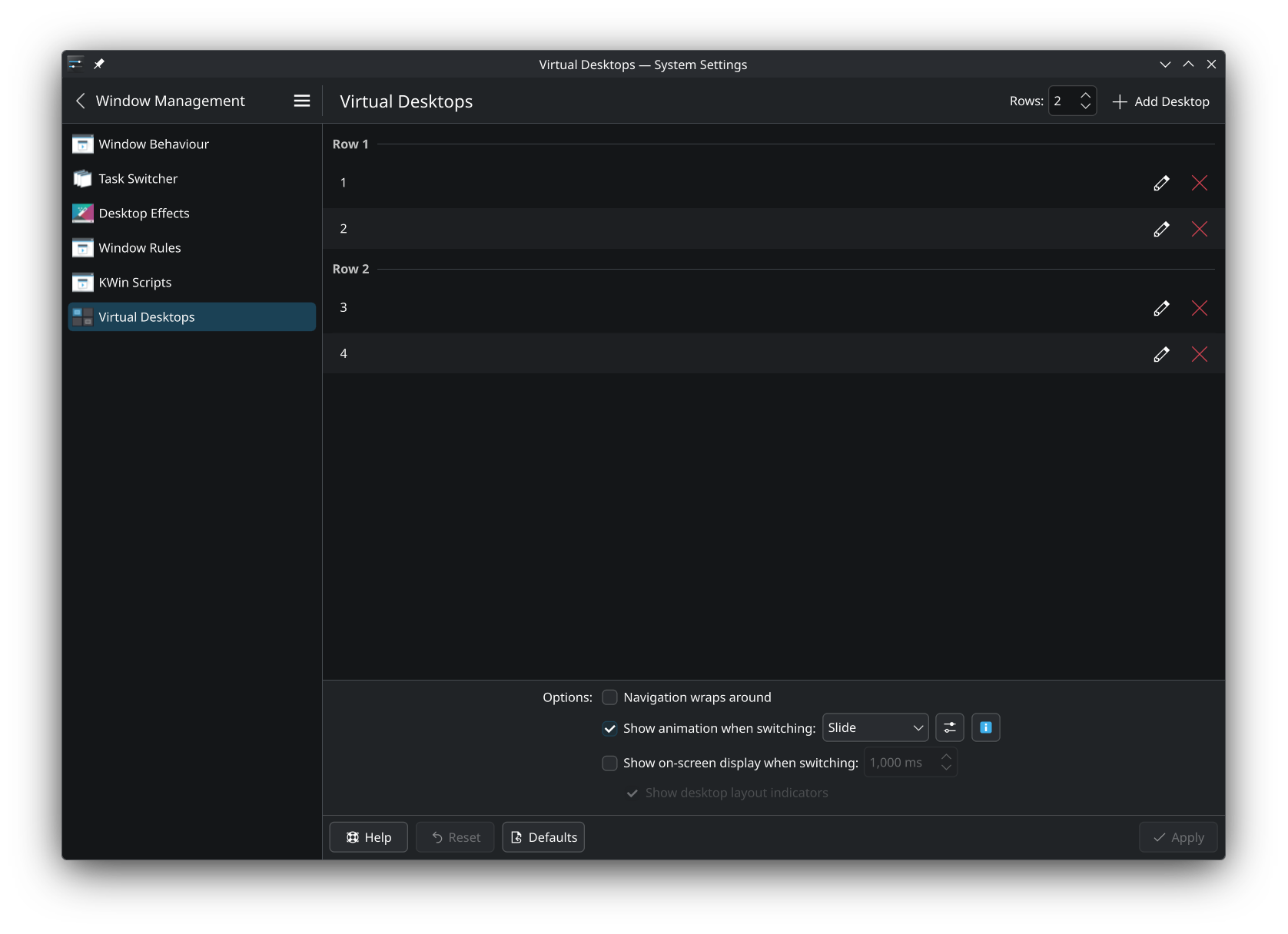Rename desktop 2 with its pencil icon

point(1161,229)
